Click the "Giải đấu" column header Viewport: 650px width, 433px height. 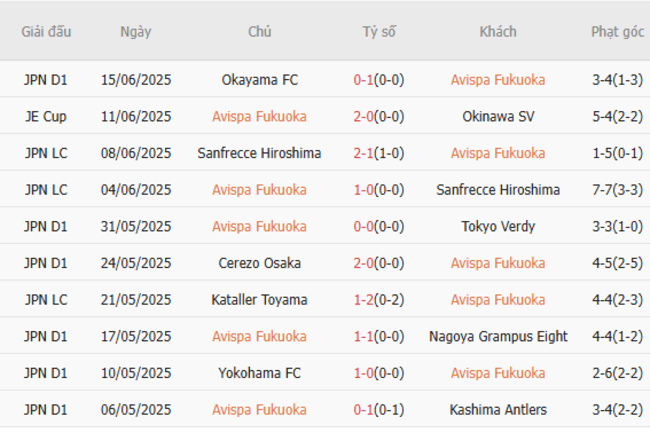click(x=46, y=32)
